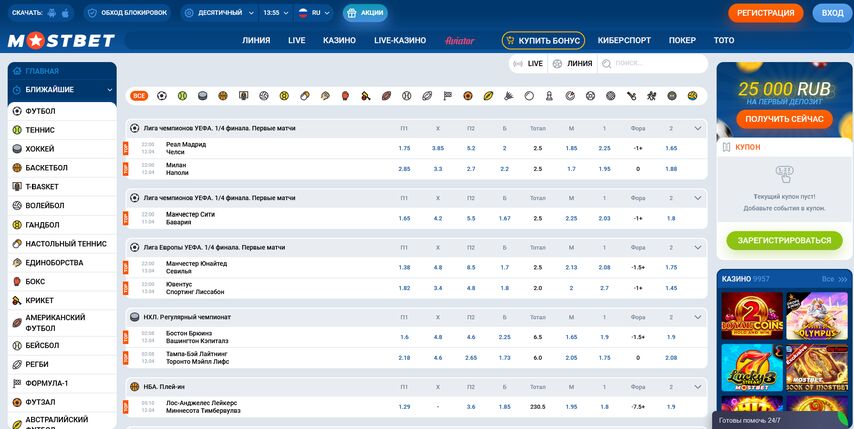Screen dimensions: 854x429
Task: Open the ЛИНИЯ top menu item
Action: (256, 40)
